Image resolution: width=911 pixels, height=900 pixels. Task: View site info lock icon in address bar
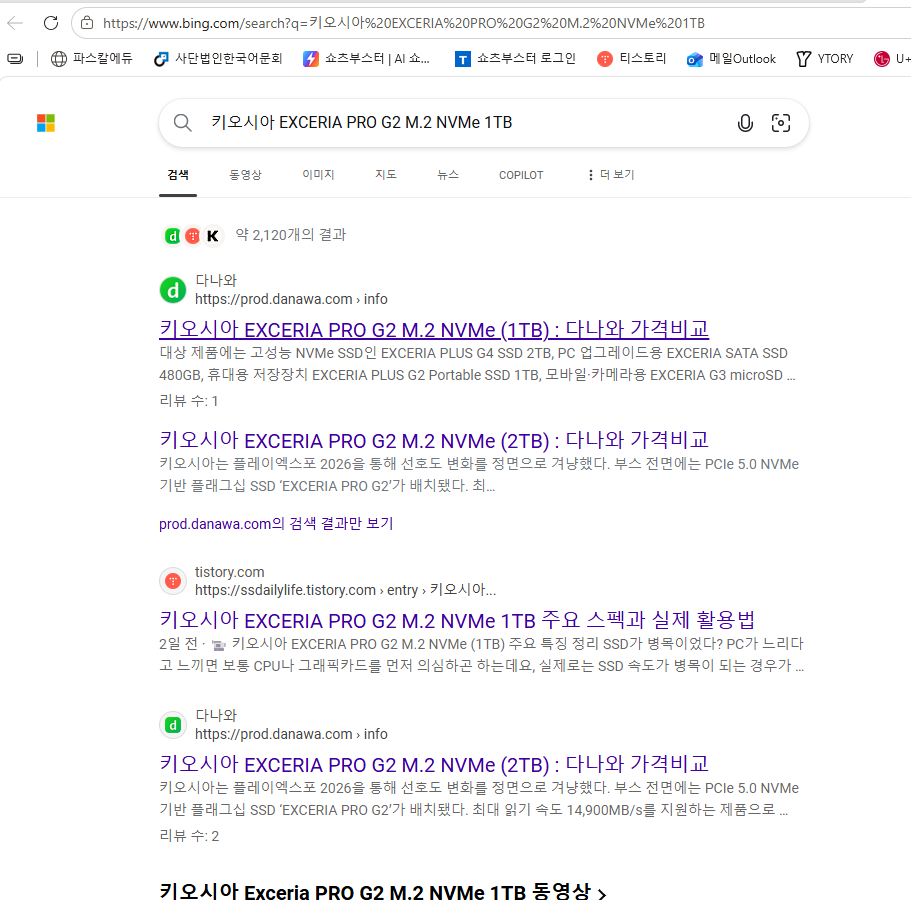pyautogui.click(x=87, y=23)
